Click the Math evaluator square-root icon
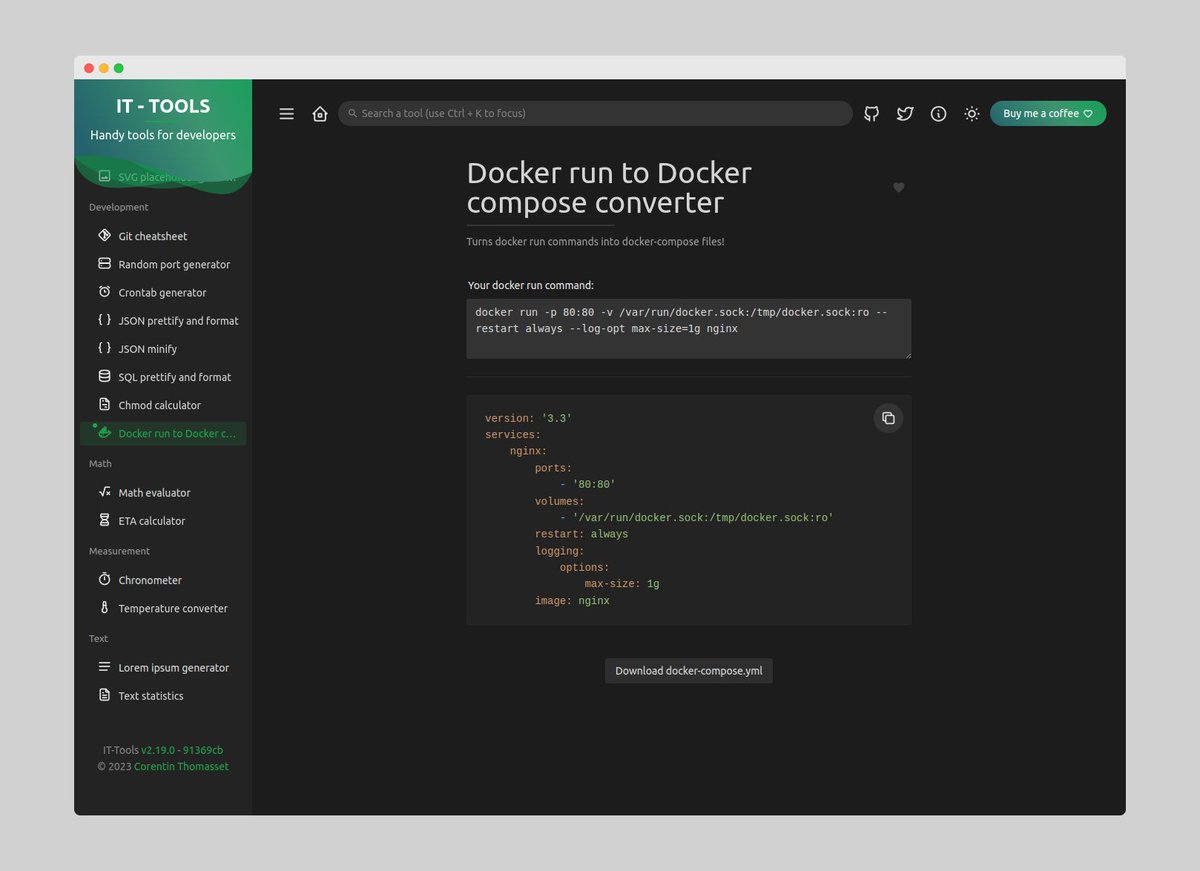 105,492
